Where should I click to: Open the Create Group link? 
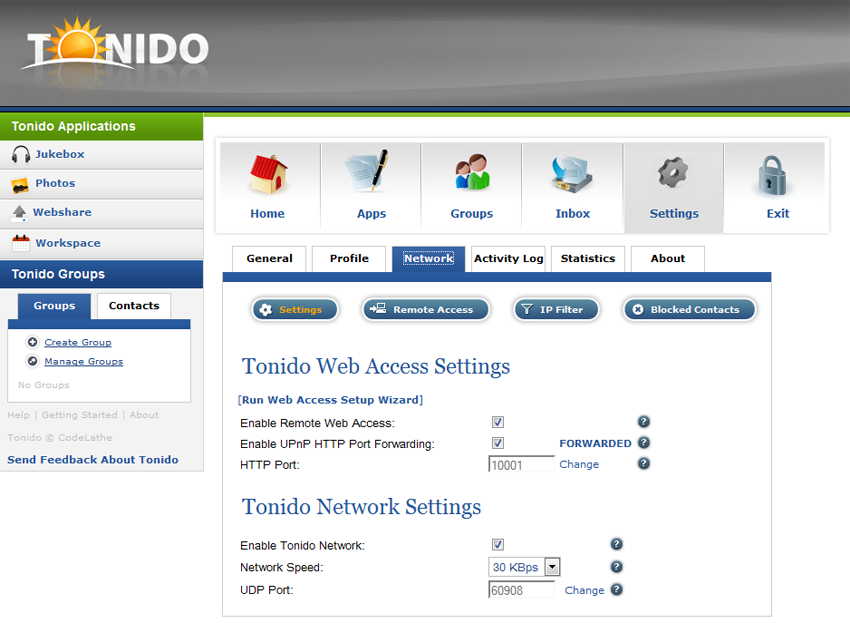pos(78,342)
